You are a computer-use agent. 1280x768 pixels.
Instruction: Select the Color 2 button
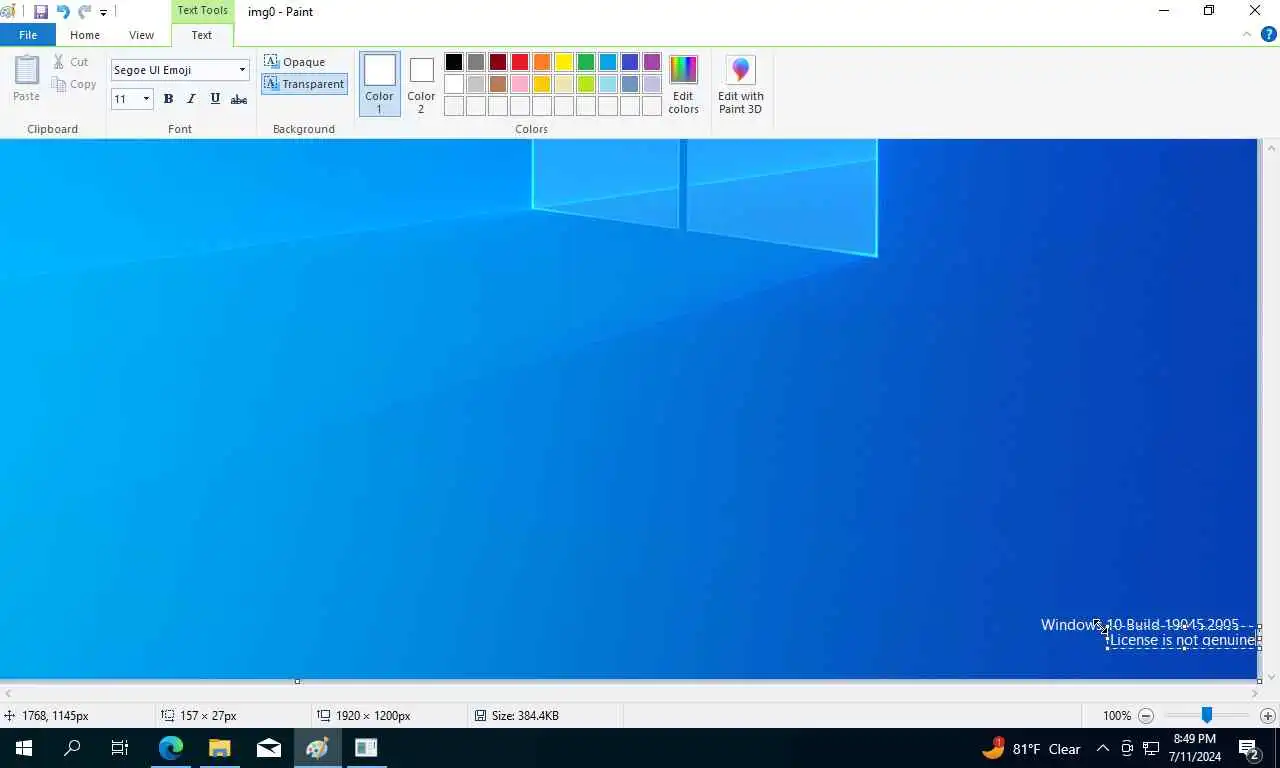coord(421,84)
